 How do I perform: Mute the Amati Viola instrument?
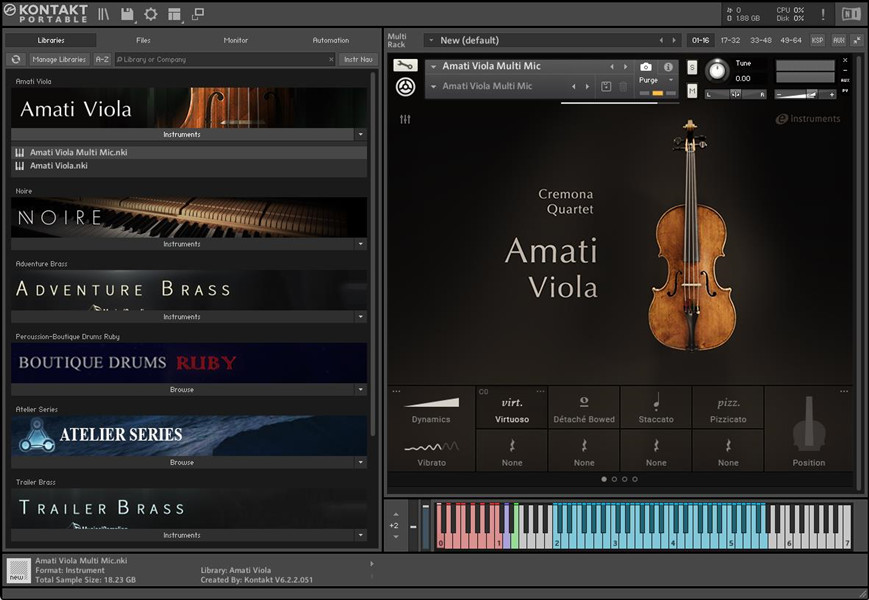coord(692,91)
